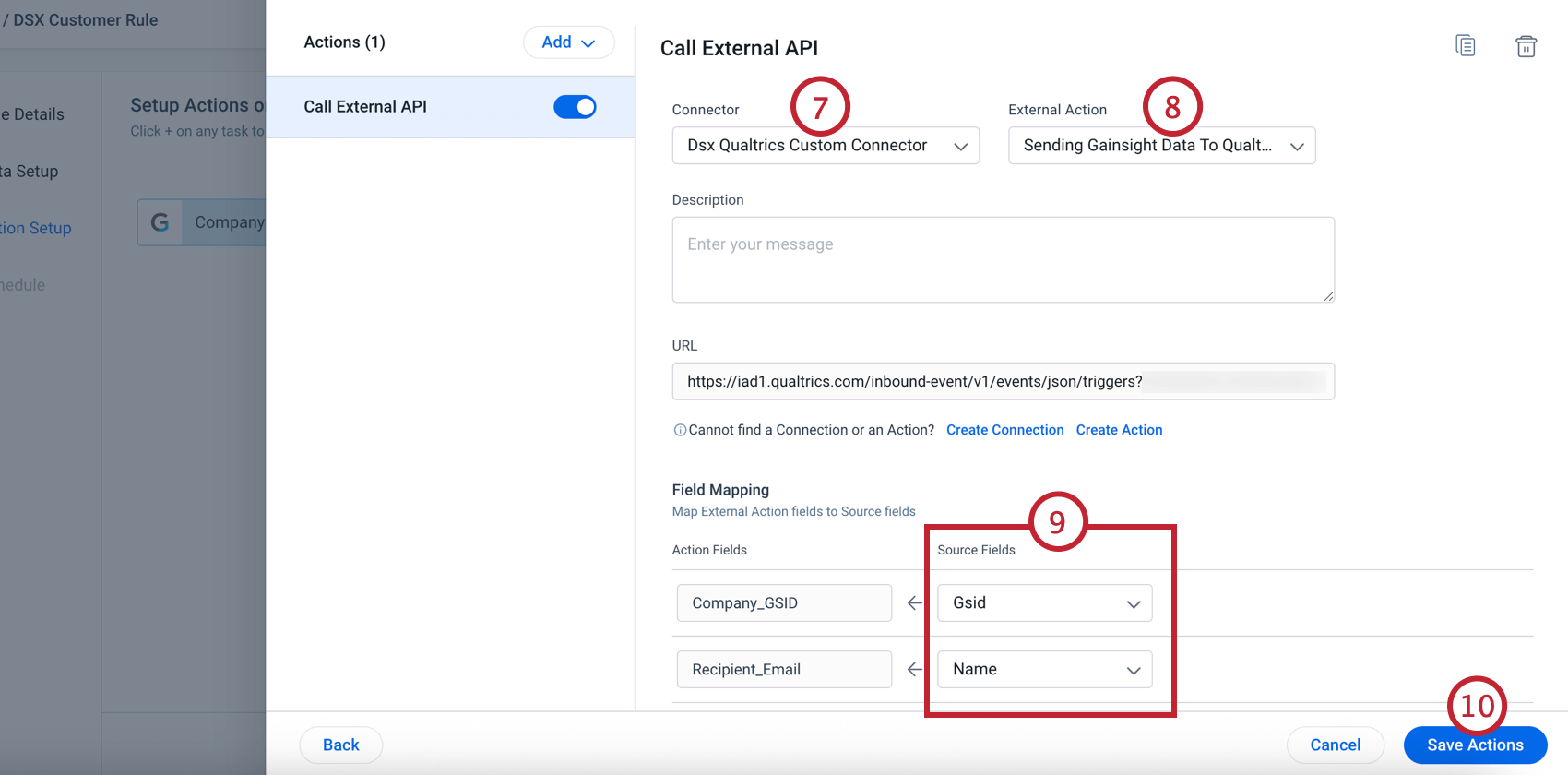
Task: Open the External Action dropdown
Action: pyautogui.click(x=1161, y=146)
